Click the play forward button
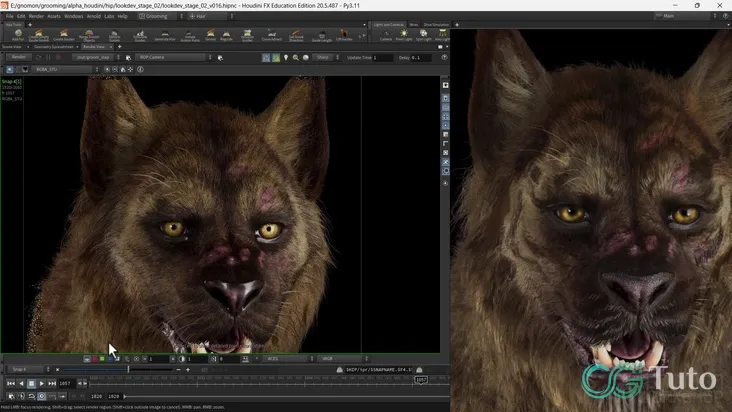Image resolution: width=732 pixels, height=412 pixels. coord(42,384)
